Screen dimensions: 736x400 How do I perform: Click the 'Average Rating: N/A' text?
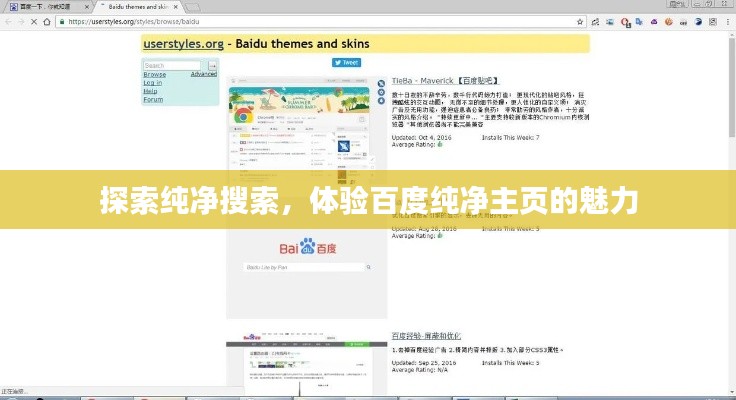click(x=420, y=370)
